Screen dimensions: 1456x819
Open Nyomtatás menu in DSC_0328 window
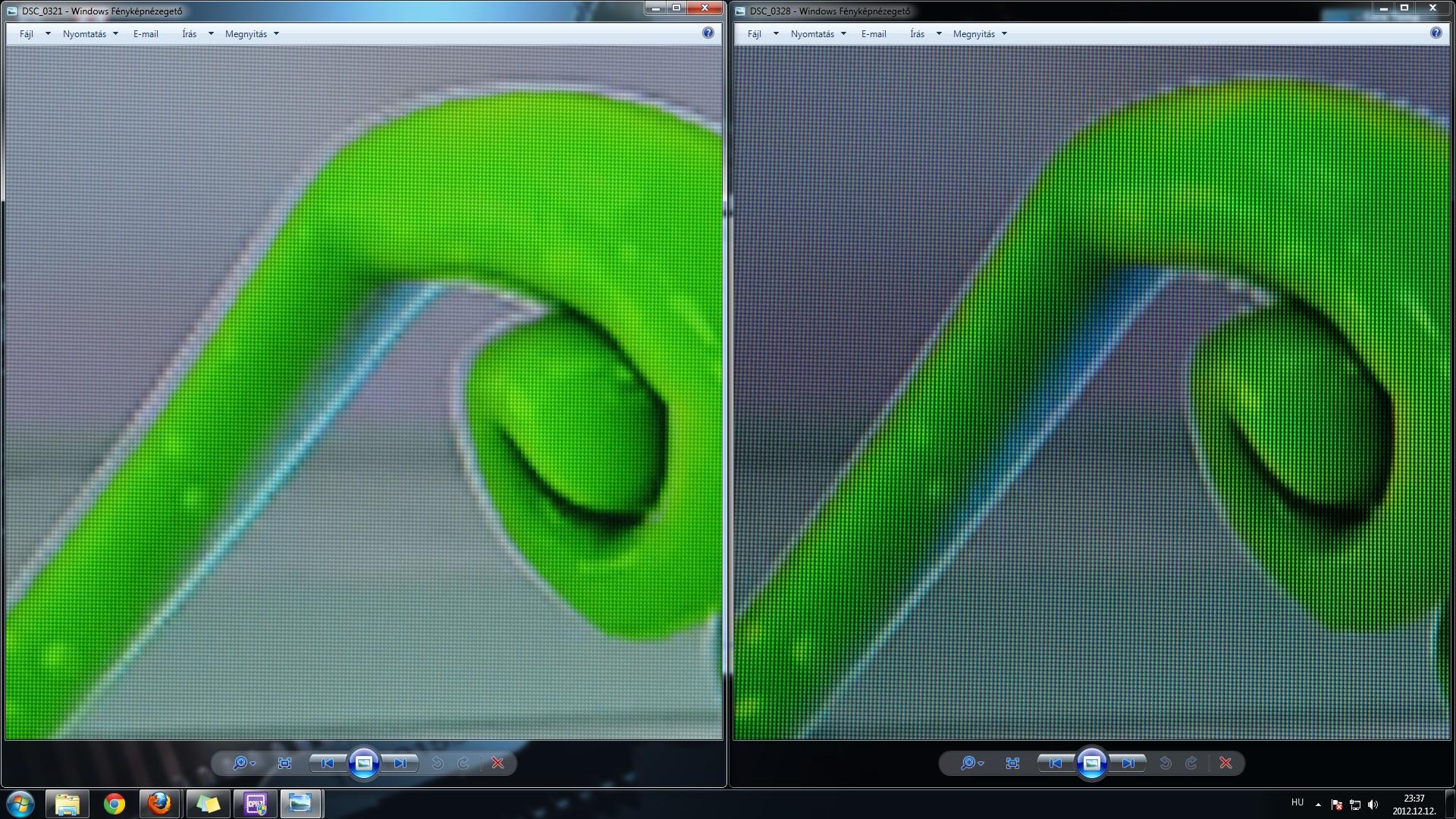tap(818, 34)
